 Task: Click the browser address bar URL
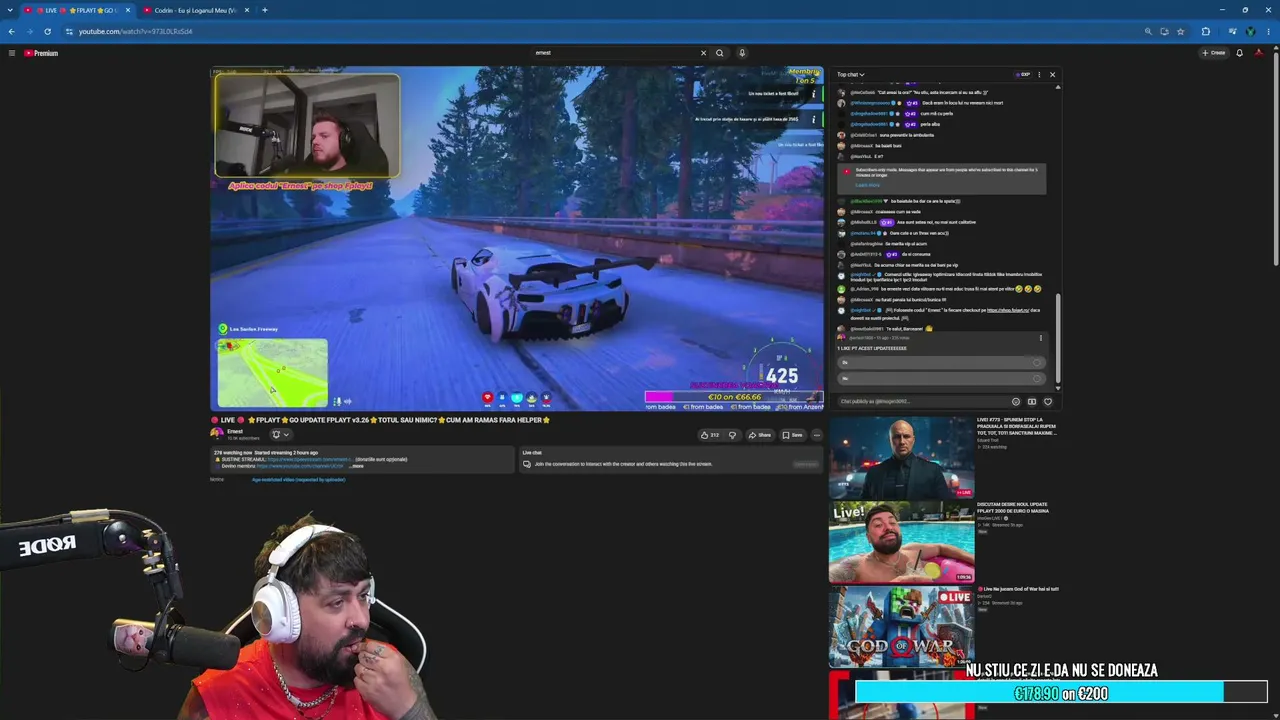tap(136, 31)
